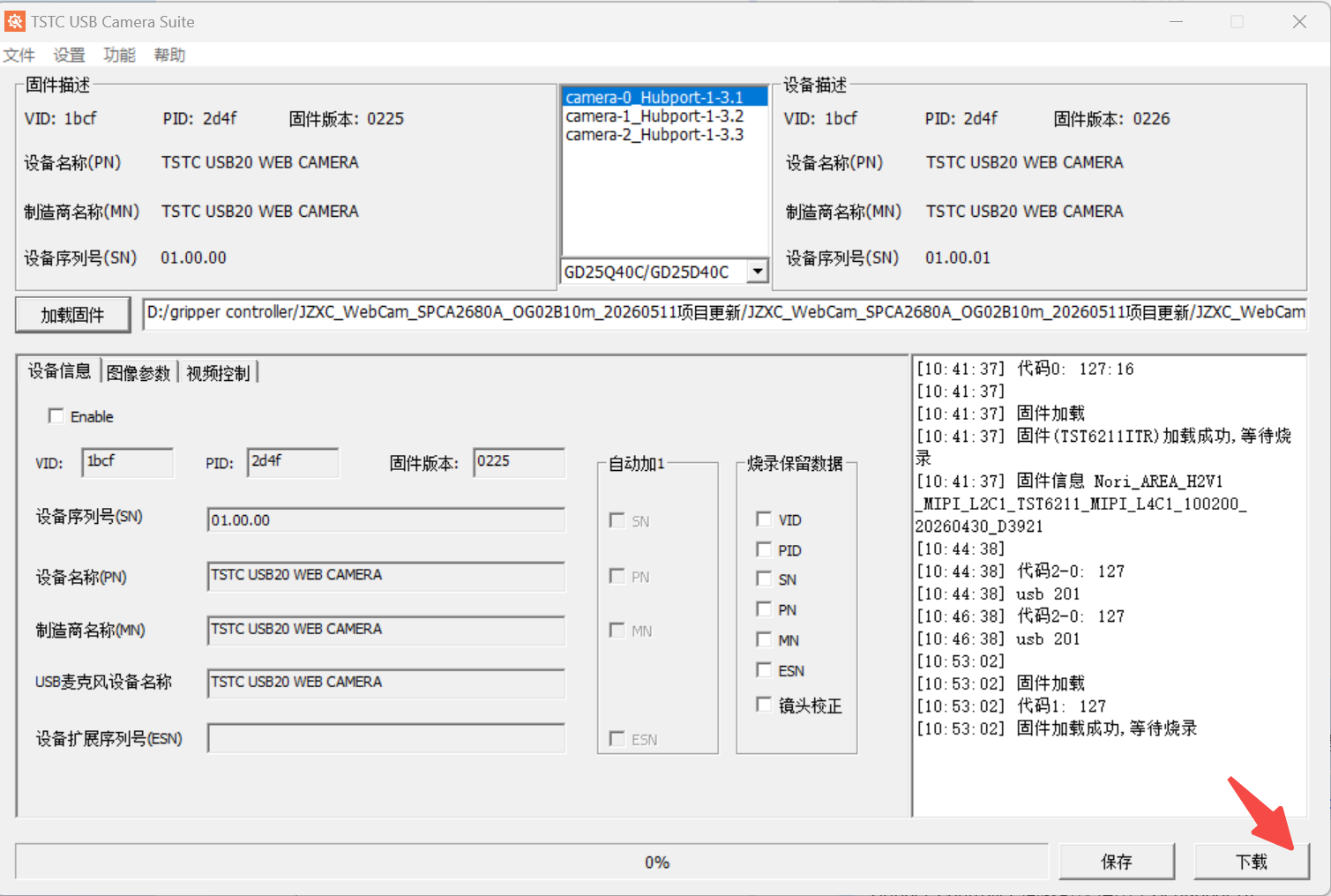Click the VID input field 1bcf
The height and width of the screenshot is (896, 1331).
128,462
